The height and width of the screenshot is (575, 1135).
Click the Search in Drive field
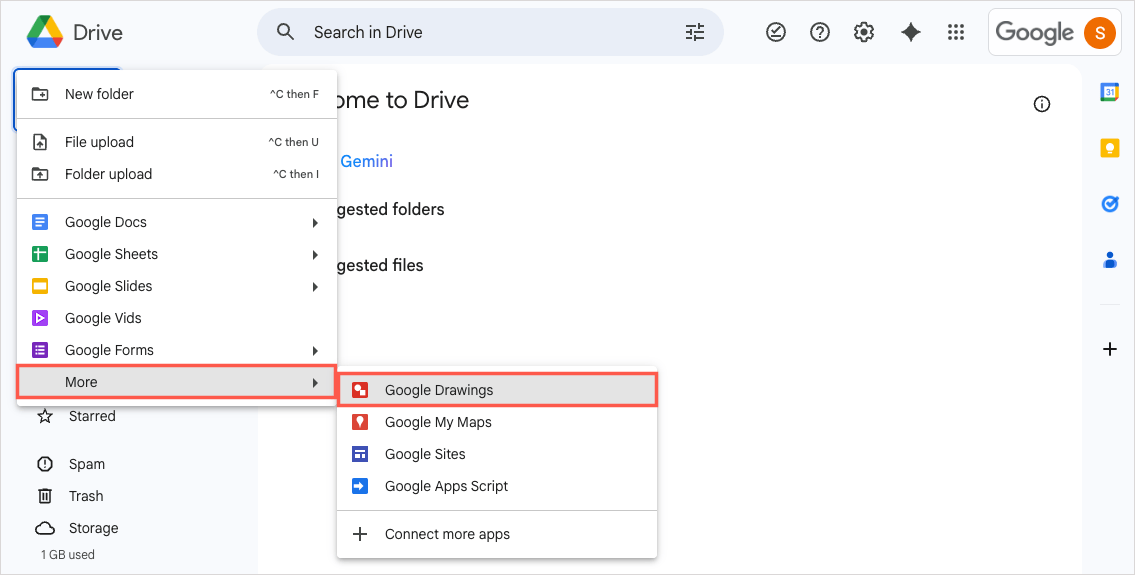(490, 32)
